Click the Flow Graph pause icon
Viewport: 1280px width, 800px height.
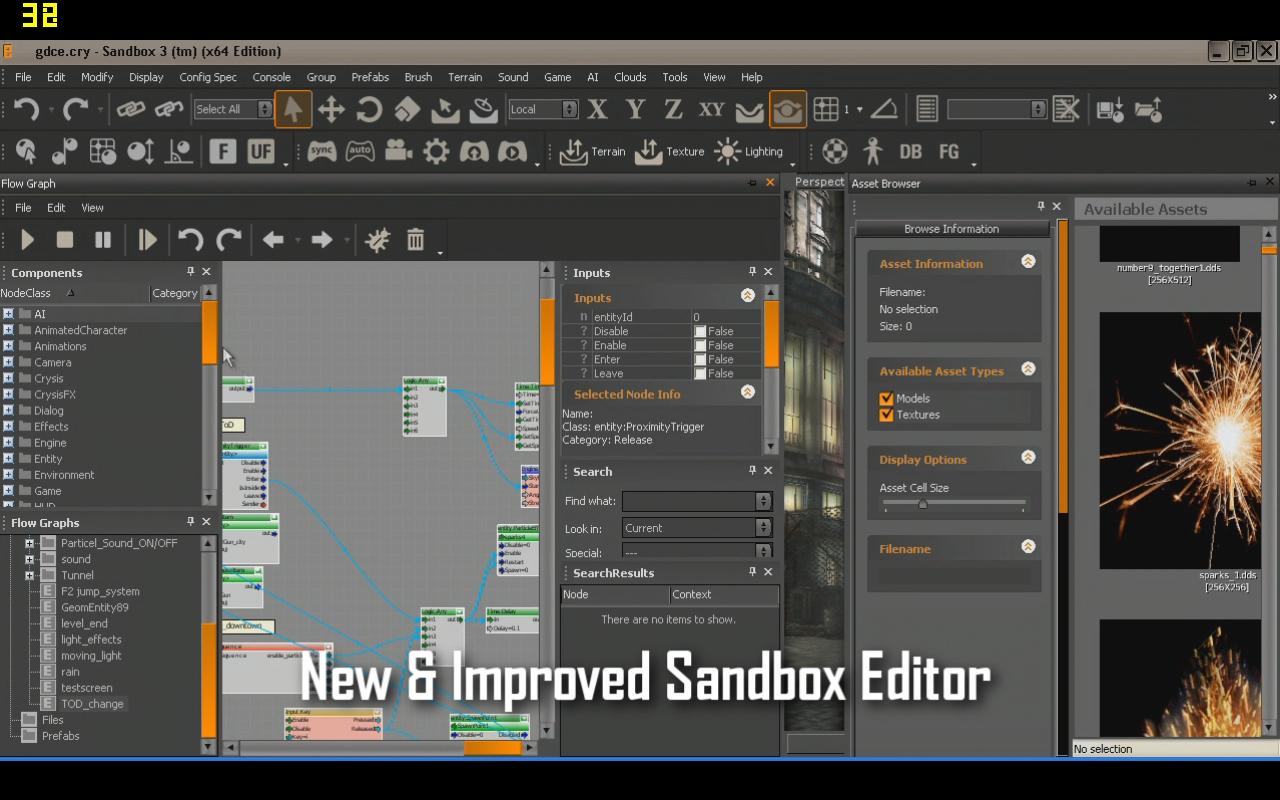(103, 240)
